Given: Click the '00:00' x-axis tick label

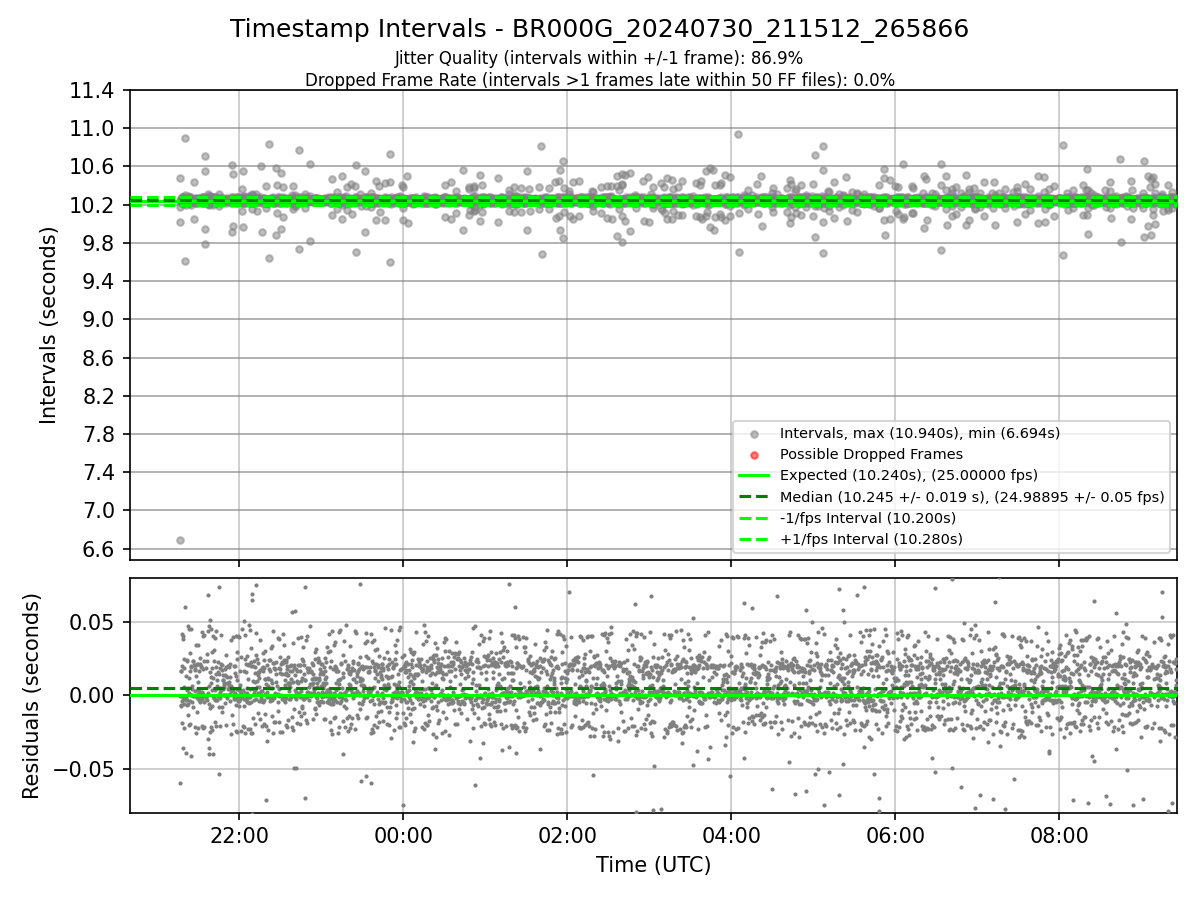Looking at the screenshot, I should coord(403,835).
